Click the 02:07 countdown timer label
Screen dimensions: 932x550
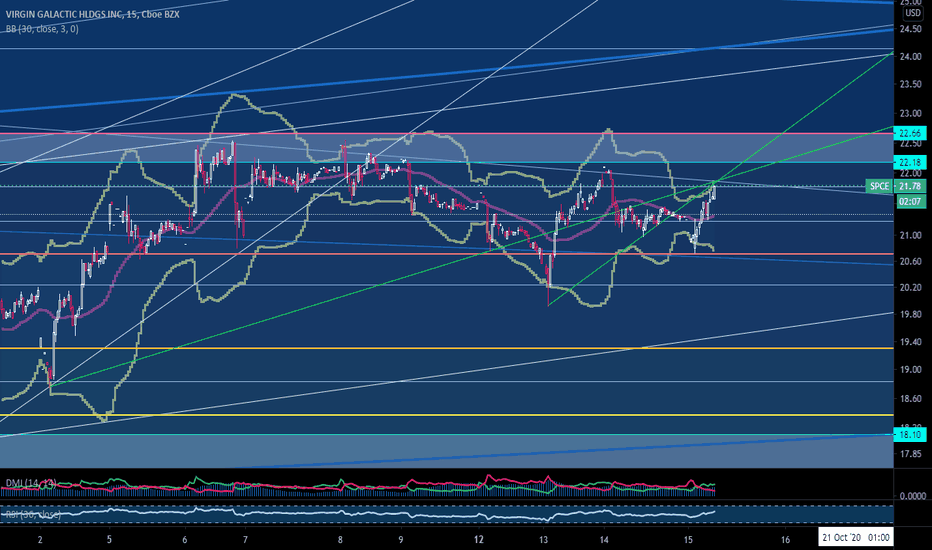coord(909,202)
